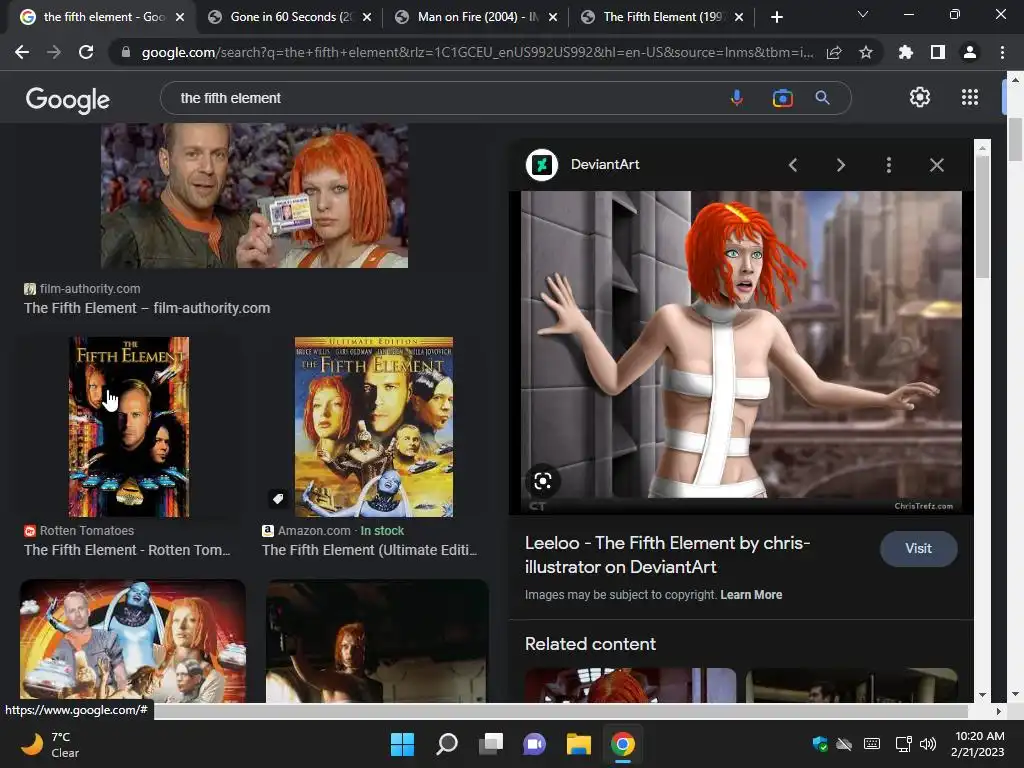Image resolution: width=1024 pixels, height=768 pixels.
Task: Open the volume tray icon
Action: point(927,744)
